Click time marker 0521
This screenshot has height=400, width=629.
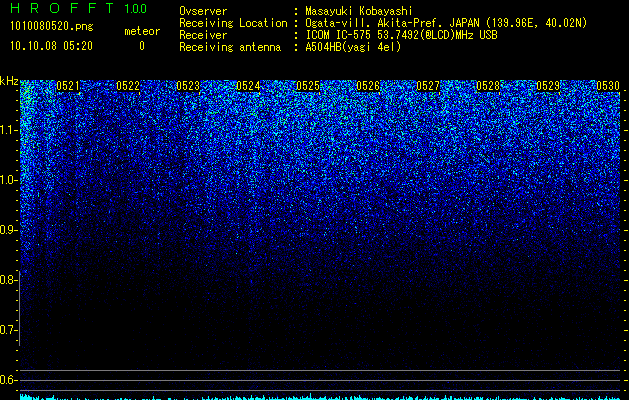[68, 86]
